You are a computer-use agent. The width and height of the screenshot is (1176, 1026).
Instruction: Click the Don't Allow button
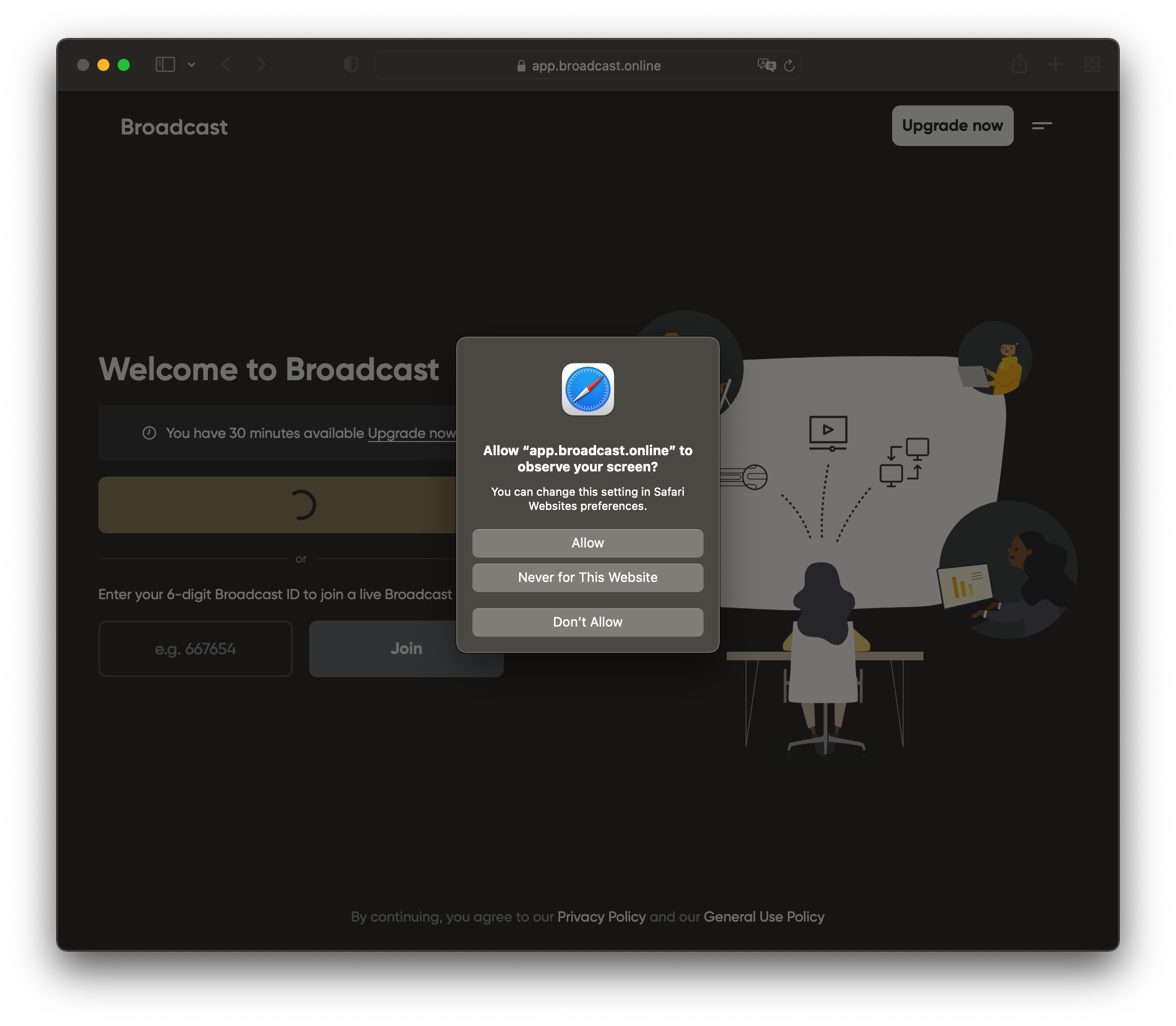point(587,622)
